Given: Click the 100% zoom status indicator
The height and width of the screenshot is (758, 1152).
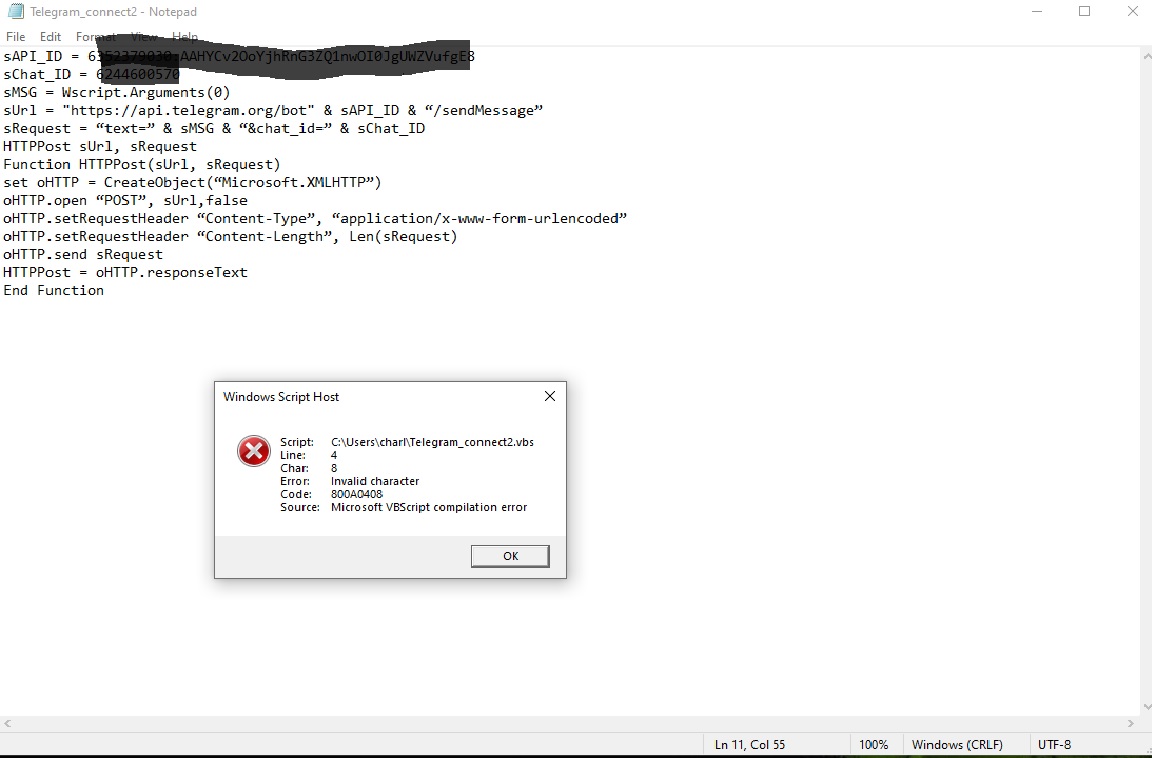Looking at the screenshot, I should [x=874, y=745].
